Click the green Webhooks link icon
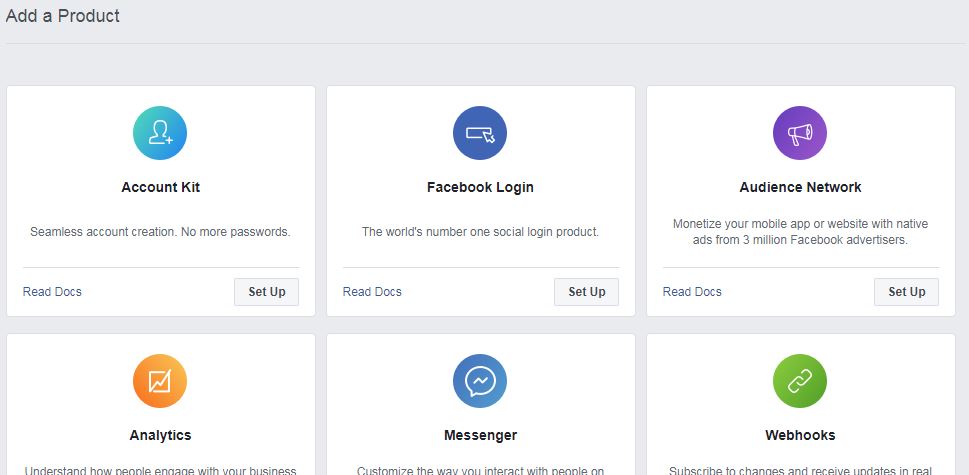The width and height of the screenshot is (969, 475). 800,381
